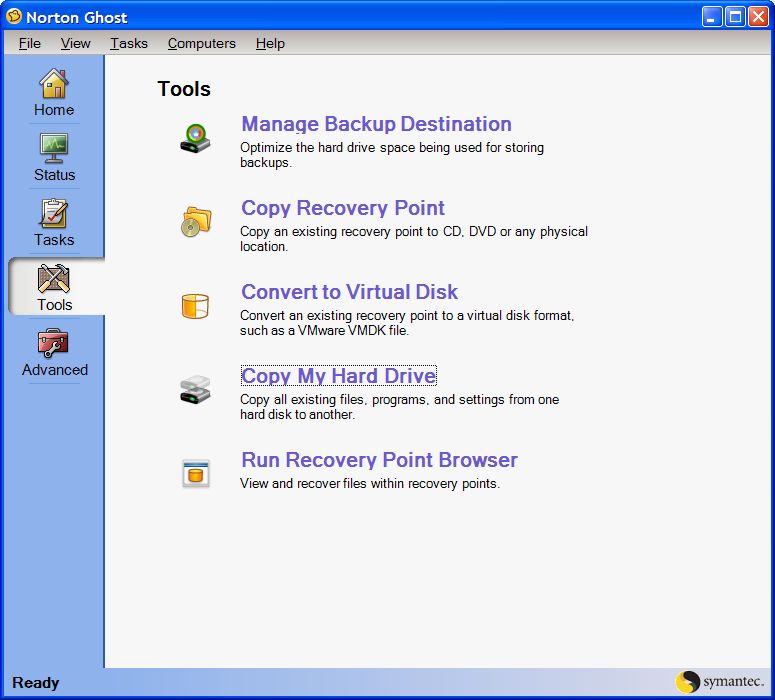Open the Advanced toolbox icon
The width and height of the screenshot is (775, 700).
53,343
